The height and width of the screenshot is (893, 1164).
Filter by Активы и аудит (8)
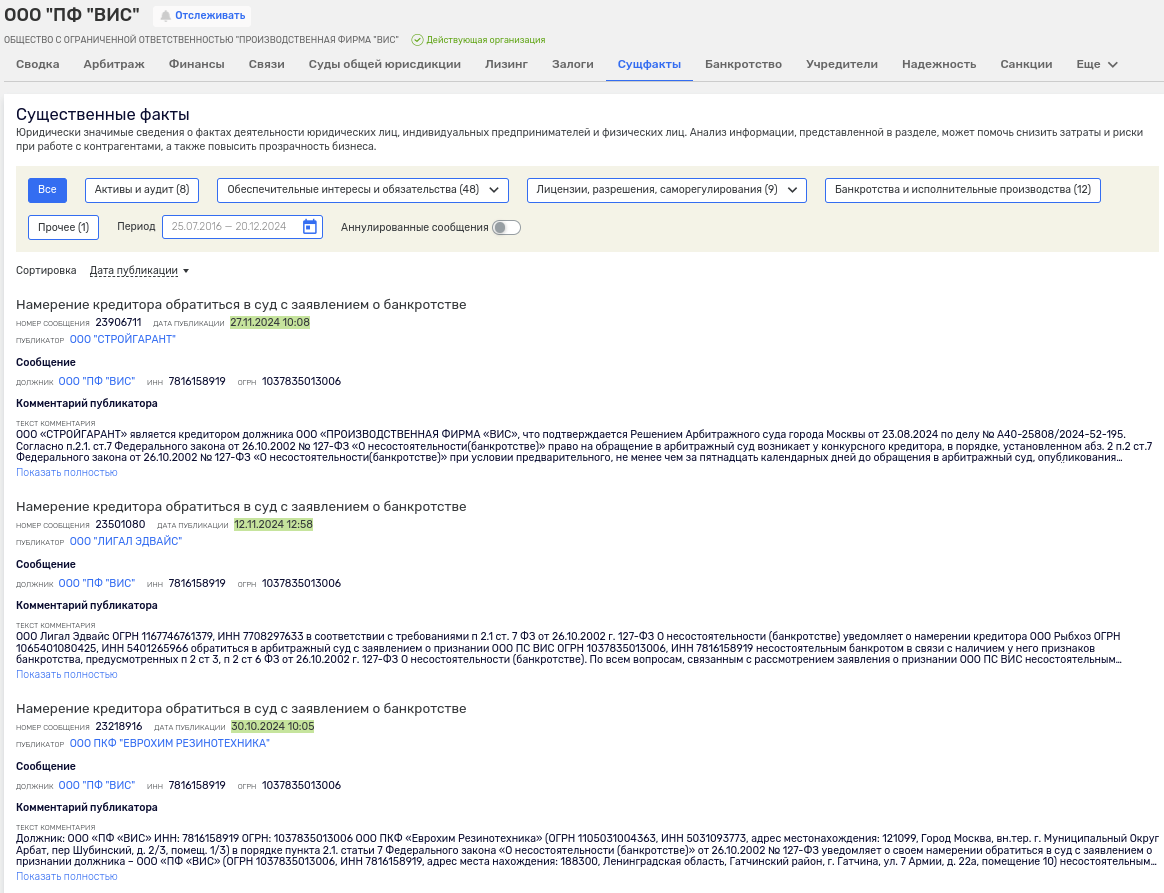click(142, 190)
